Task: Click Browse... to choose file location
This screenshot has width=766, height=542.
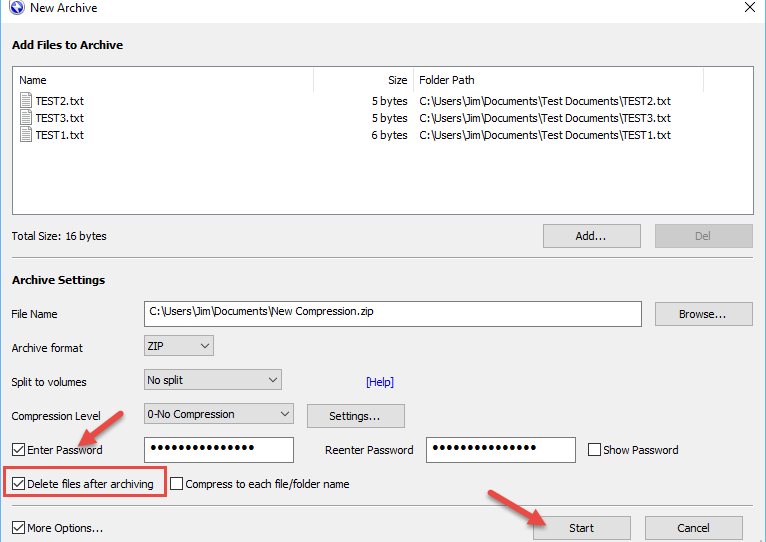Action: click(x=703, y=314)
